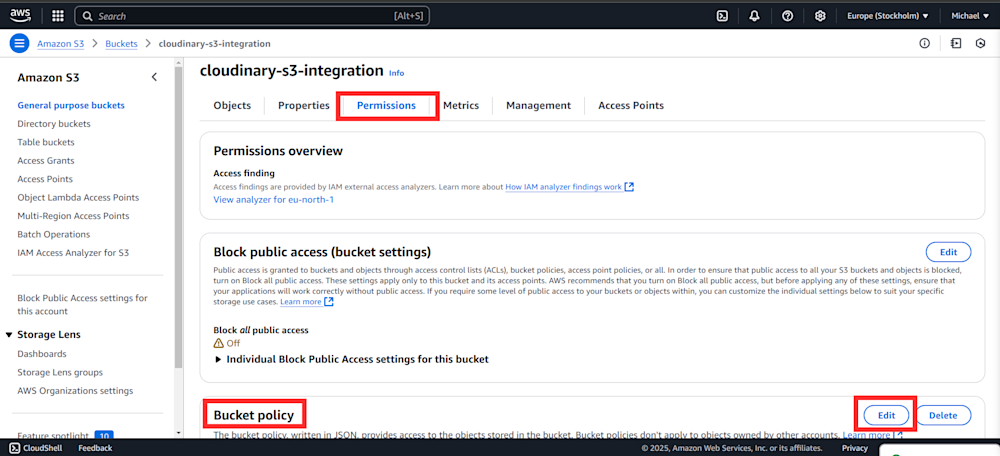This screenshot has width=1000, height=456.
Task: Open the Michael account dropdown
Action: (969, 16)
